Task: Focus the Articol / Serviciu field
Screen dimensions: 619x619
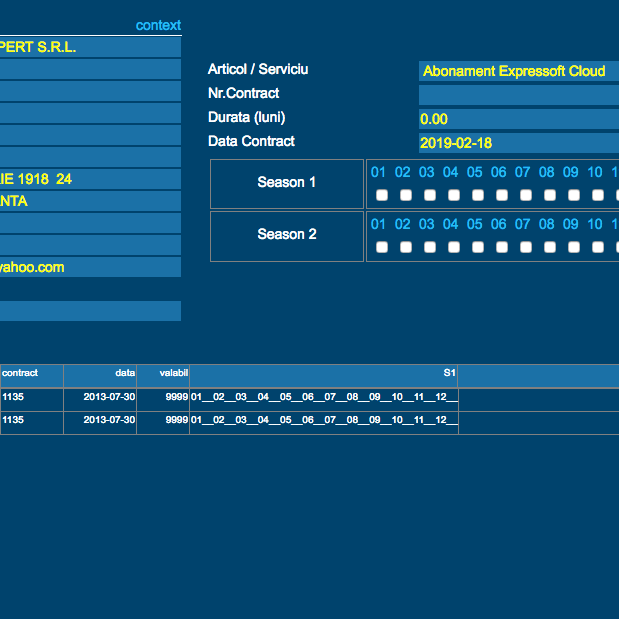Action: tap(518, 71)
